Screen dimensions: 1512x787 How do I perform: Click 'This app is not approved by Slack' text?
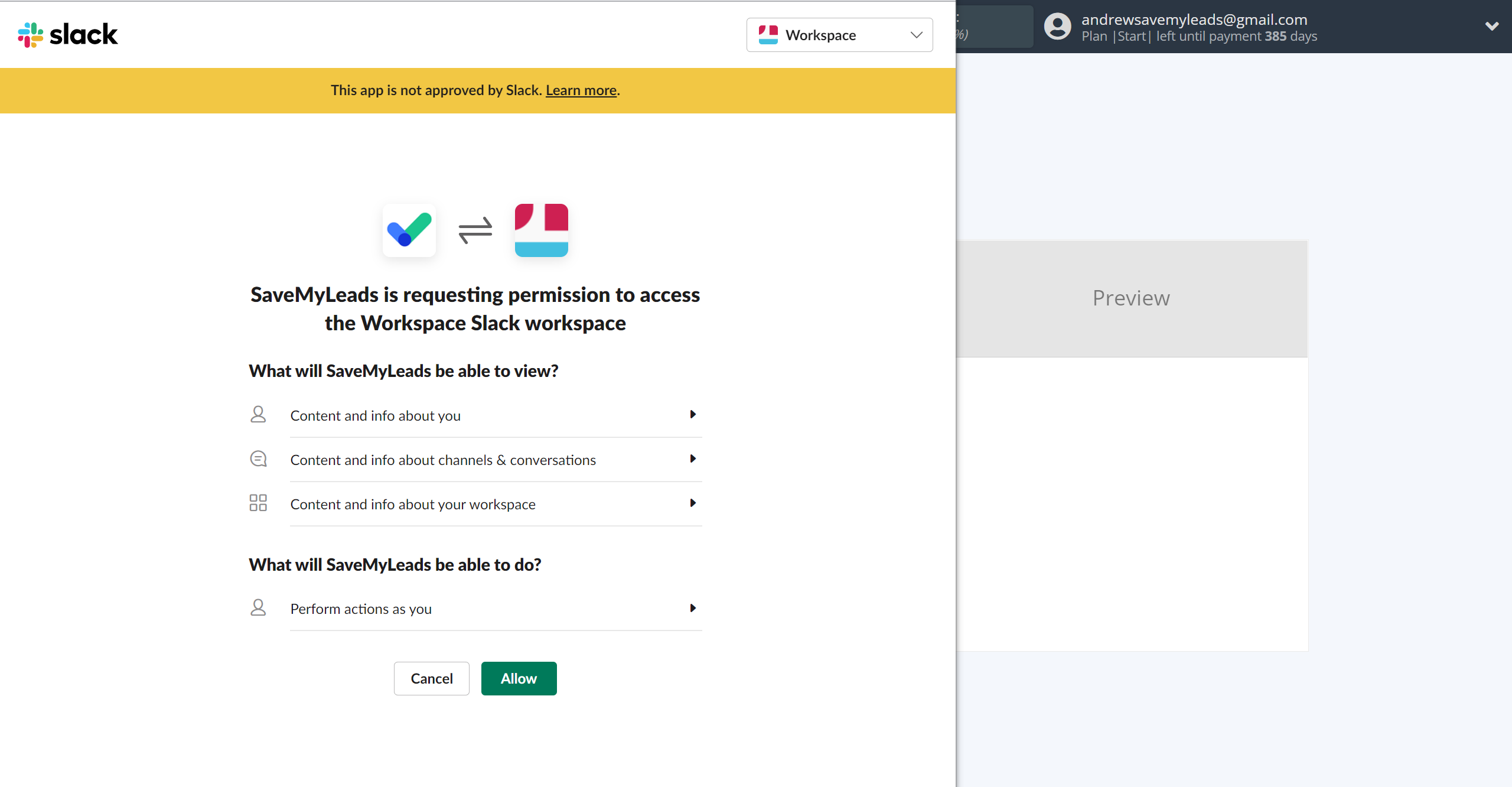click(x=436, y=90)
